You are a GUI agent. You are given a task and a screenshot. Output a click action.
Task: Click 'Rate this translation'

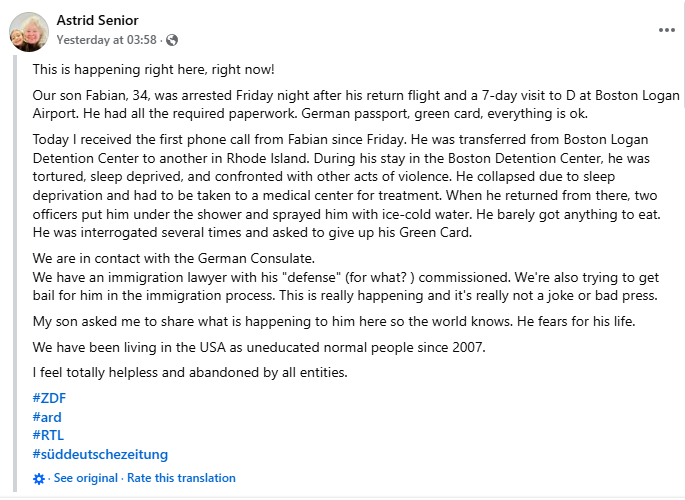181,478
